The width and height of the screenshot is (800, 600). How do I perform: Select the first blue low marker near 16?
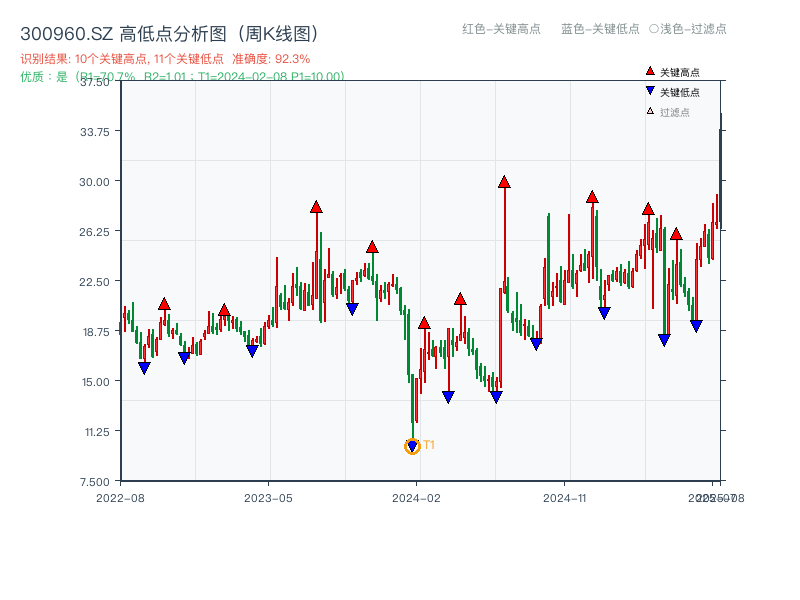(144, 368)
